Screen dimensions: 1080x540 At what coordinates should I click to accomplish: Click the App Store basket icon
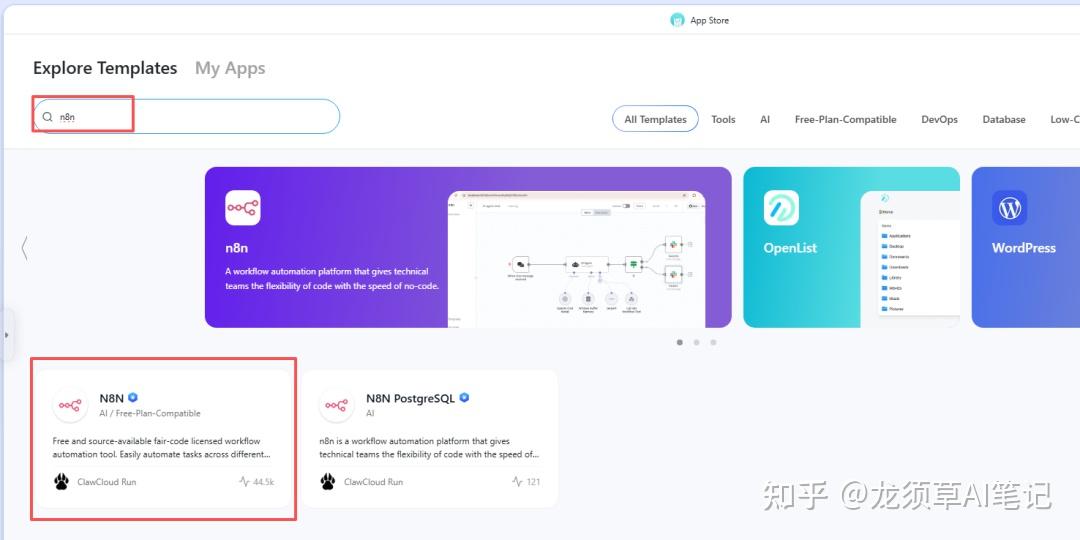pos(677,20)
